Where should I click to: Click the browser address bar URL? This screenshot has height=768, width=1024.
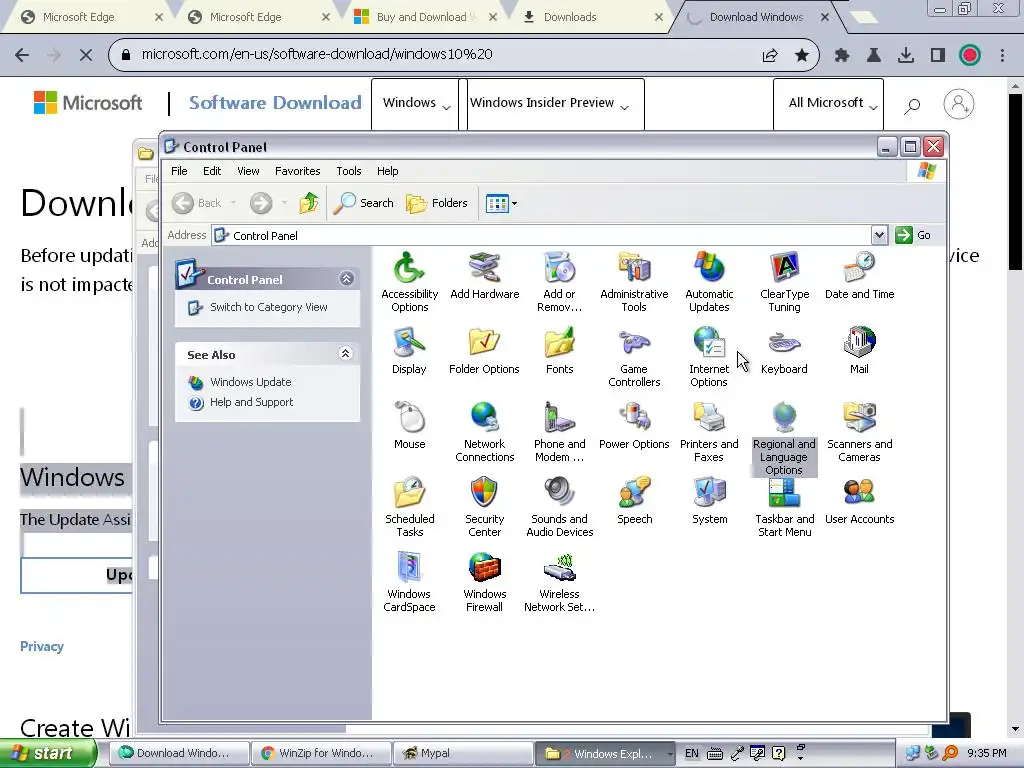(x=317, y=54)
